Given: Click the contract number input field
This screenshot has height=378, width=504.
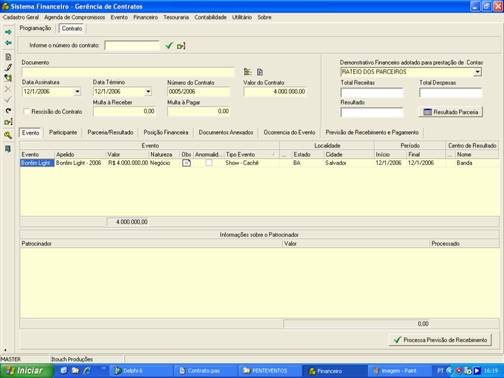Looking at the screenshot, I should pos(132,45).
